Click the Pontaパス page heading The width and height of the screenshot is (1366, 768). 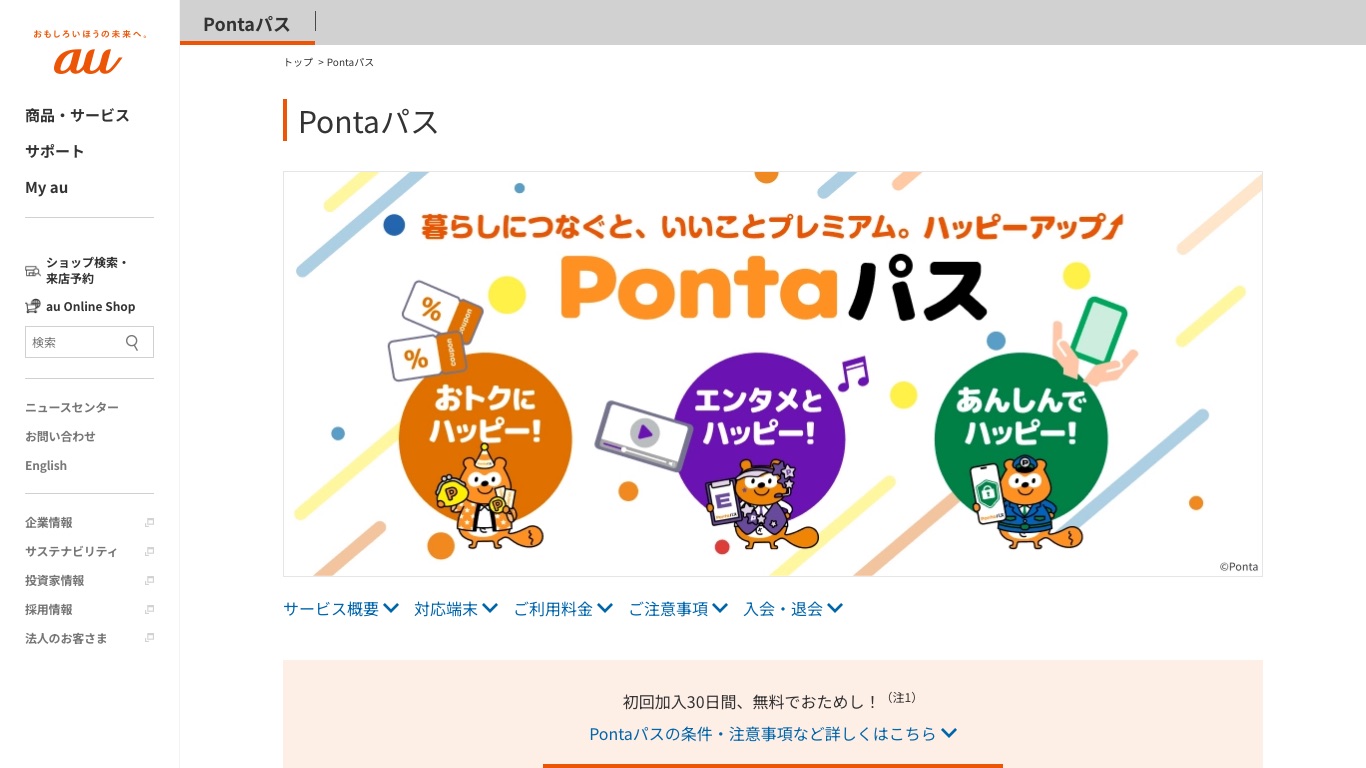[x=368, y=121]
